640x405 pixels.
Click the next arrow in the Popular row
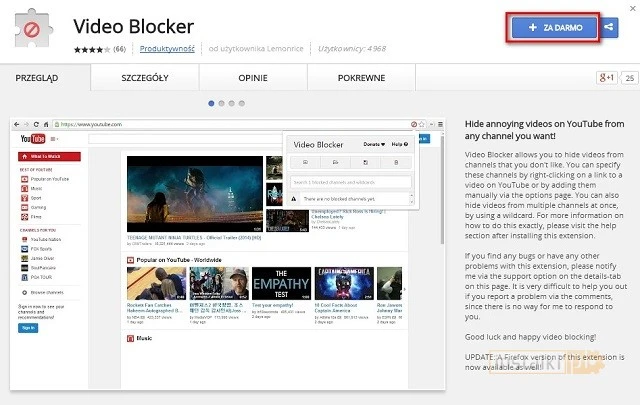tap(405, 289)
